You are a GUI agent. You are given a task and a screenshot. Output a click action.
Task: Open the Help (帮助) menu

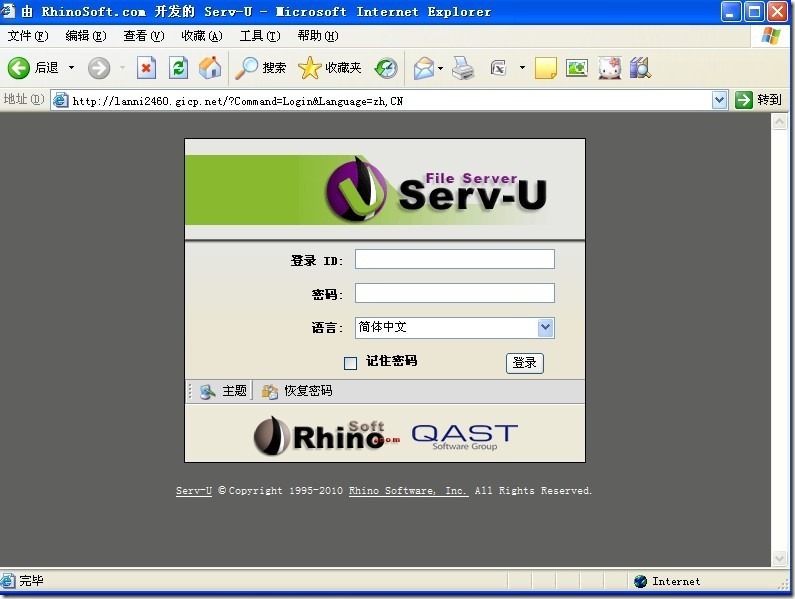[x=317, y=36]
